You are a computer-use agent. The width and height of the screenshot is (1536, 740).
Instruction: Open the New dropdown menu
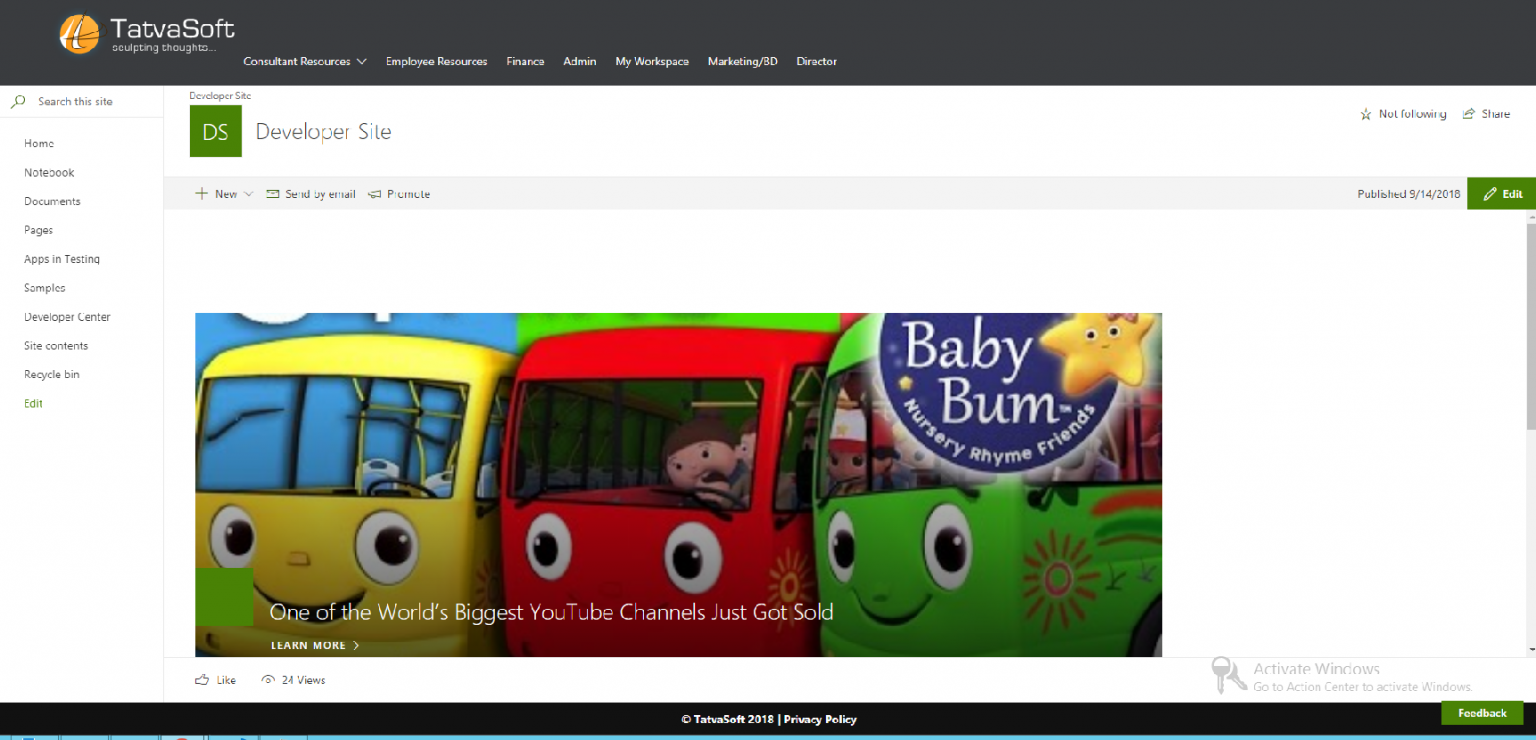click(x=249, y=194)
